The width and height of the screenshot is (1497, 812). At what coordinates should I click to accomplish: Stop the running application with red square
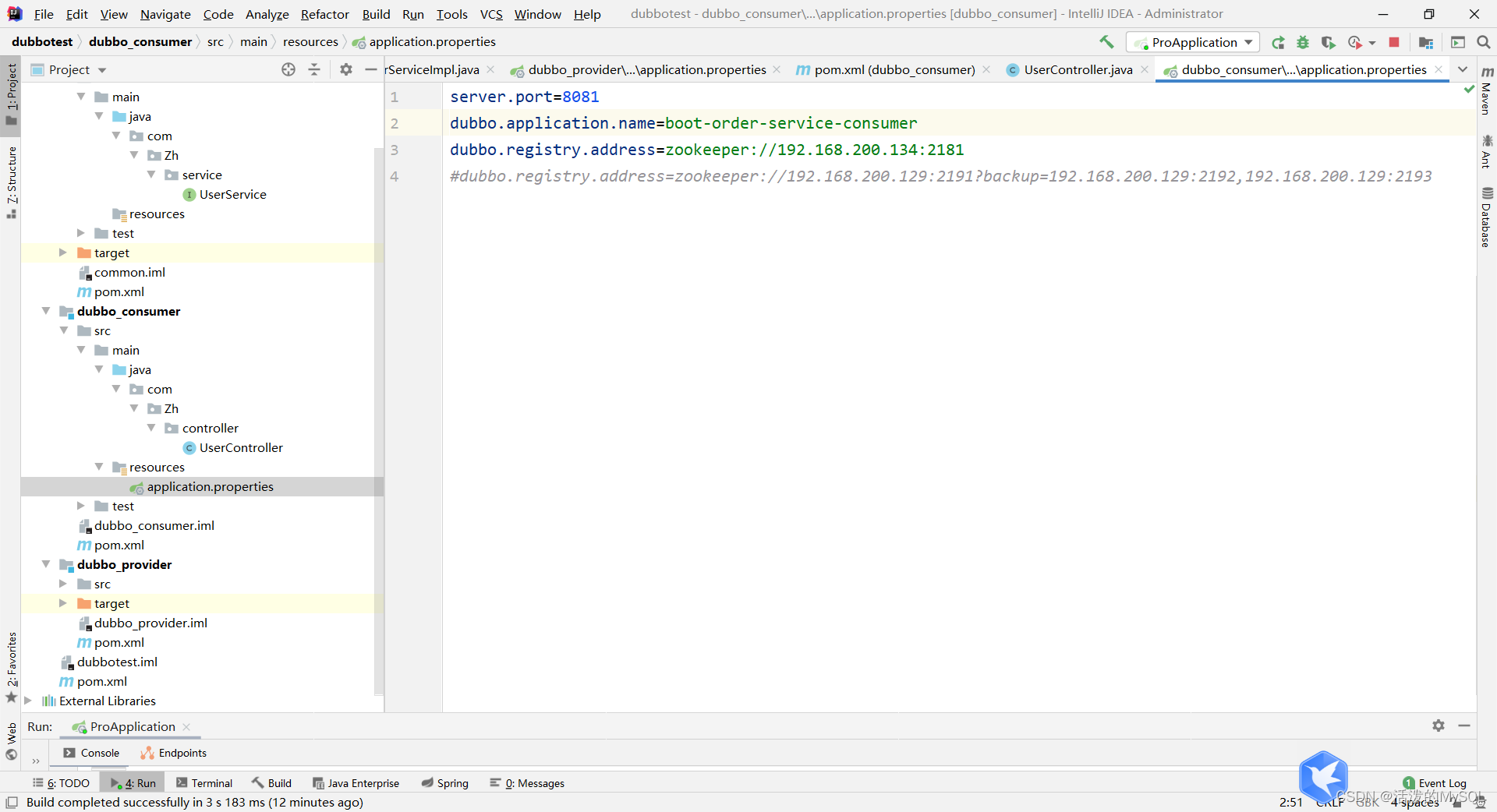point(1394,42)
